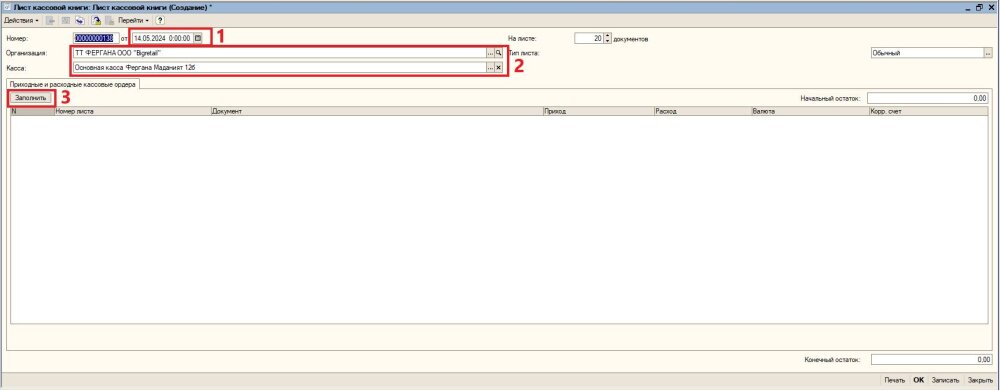Screen dimensions: 1000x390
Task: Click the На листе documents count field
Action: pos(589,38)
